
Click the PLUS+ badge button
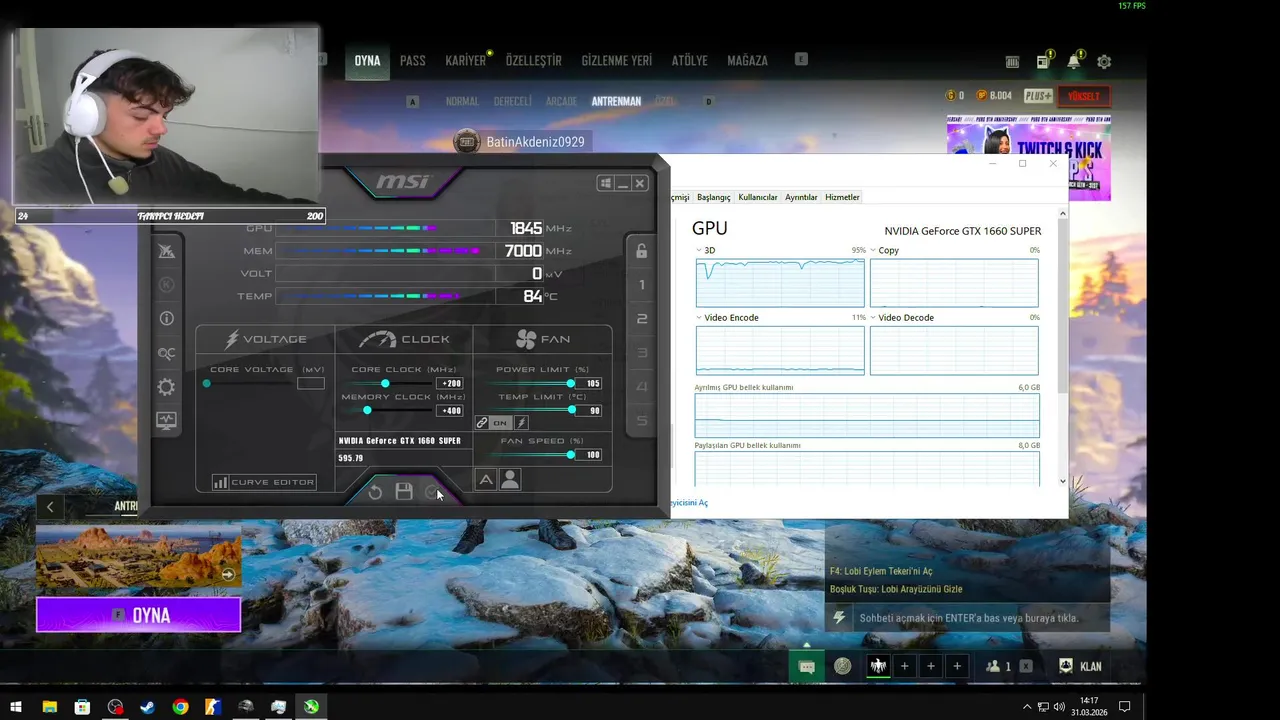1038,96
